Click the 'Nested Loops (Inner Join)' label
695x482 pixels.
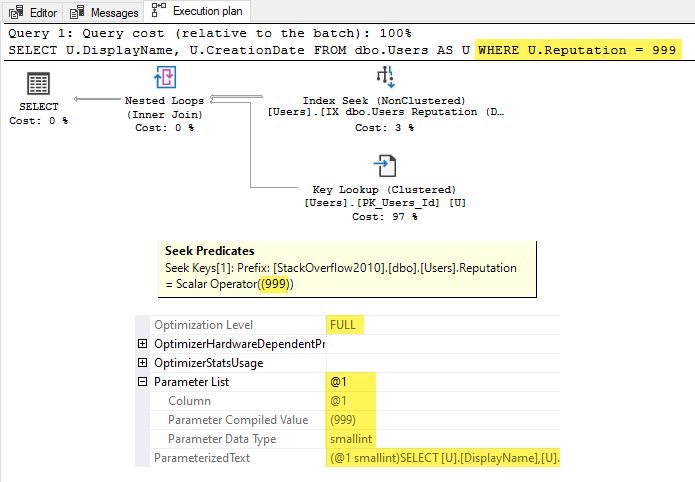click(164, 108)
